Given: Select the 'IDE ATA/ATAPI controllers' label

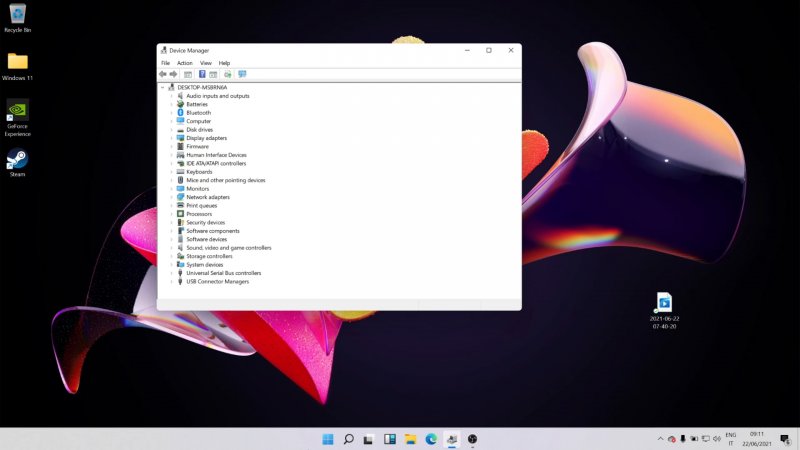Looking at the screenshot, I should pos(216,163).
